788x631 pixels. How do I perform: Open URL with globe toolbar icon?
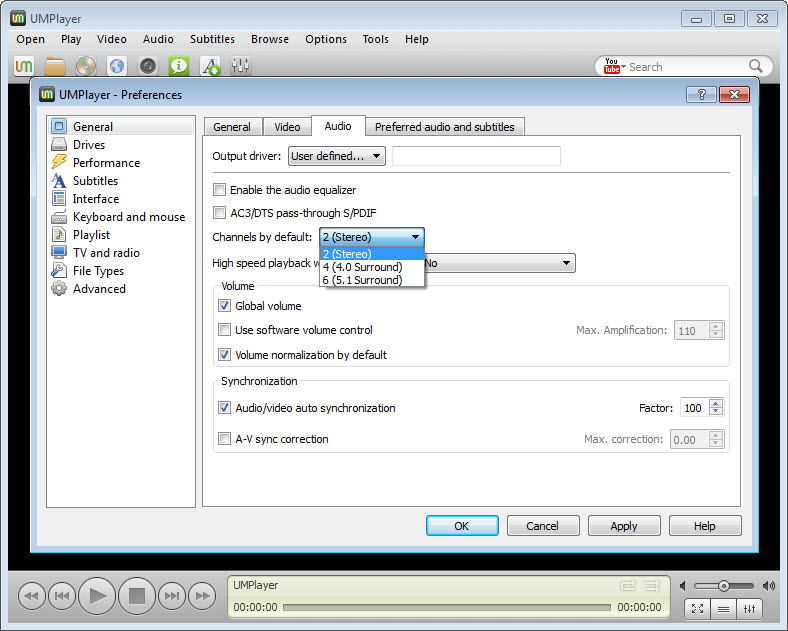(x=117, y=66)
